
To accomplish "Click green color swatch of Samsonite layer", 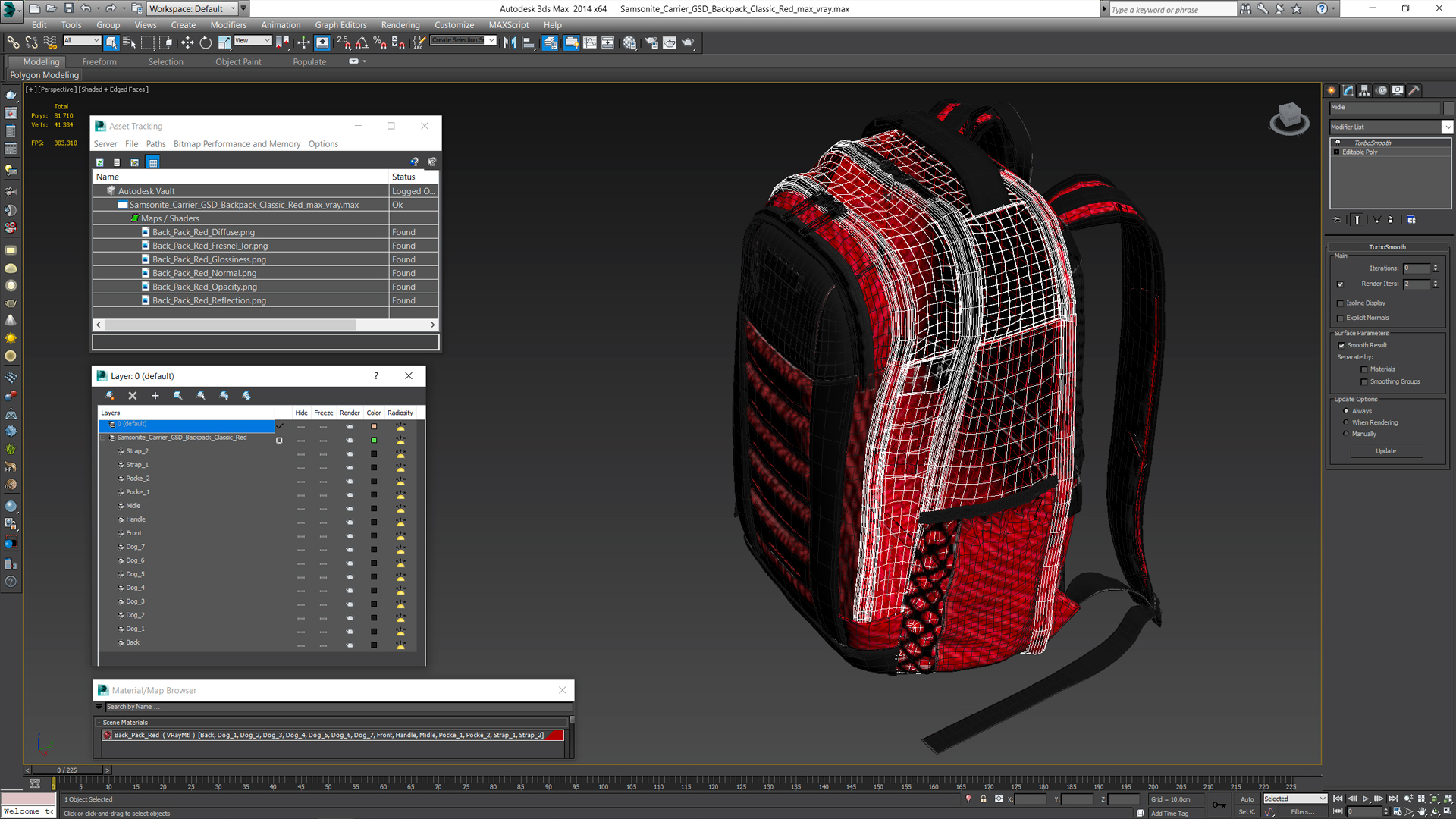I will [x=374, y=441].
